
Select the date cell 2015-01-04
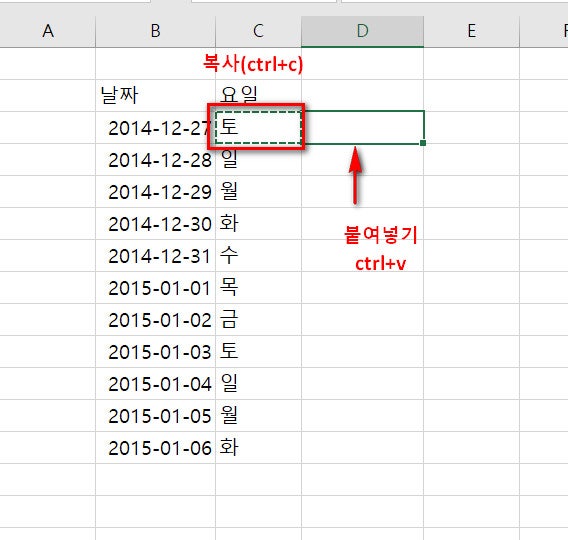[x=155, y=384]
